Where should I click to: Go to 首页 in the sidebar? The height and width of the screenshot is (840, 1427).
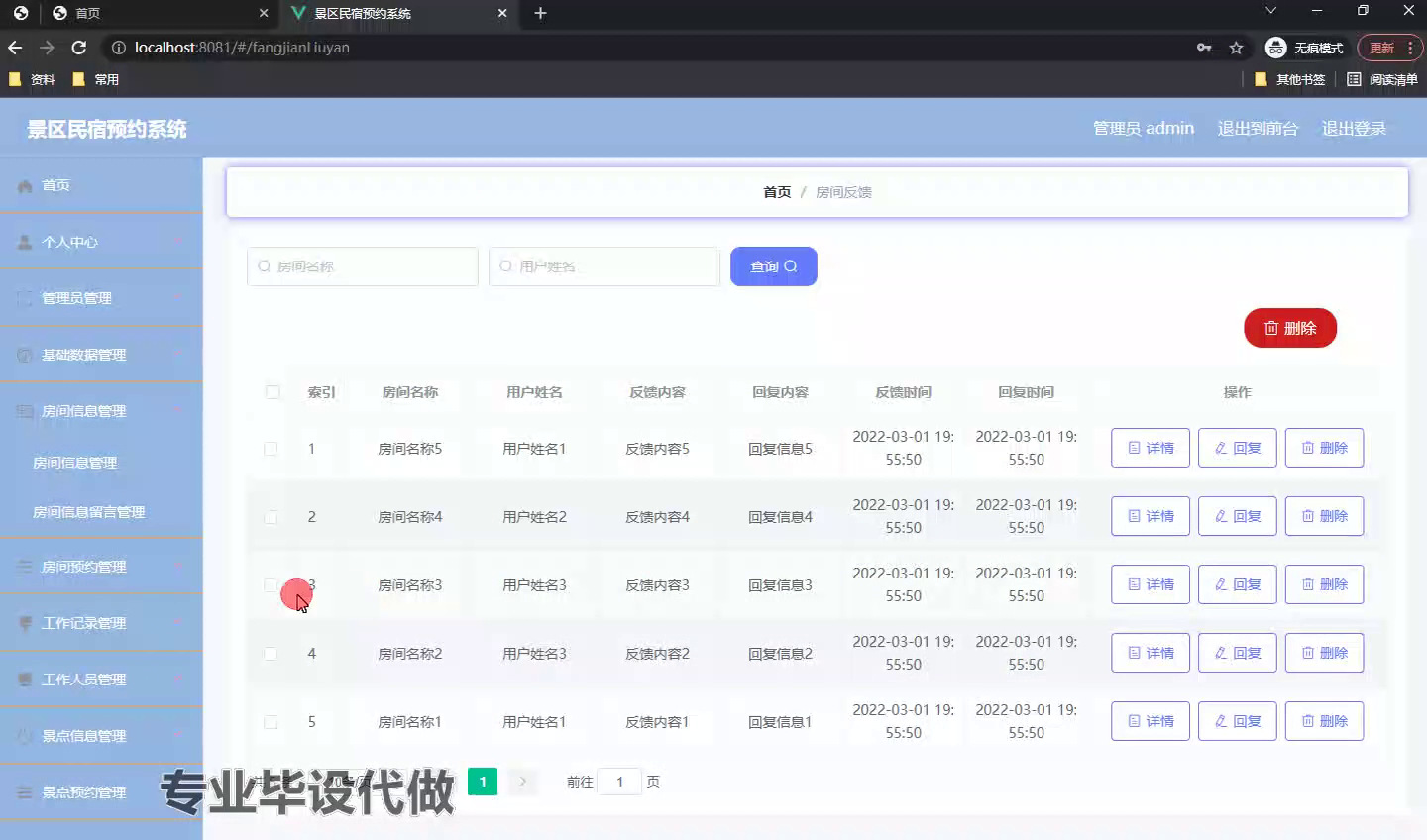coord(101,185)
